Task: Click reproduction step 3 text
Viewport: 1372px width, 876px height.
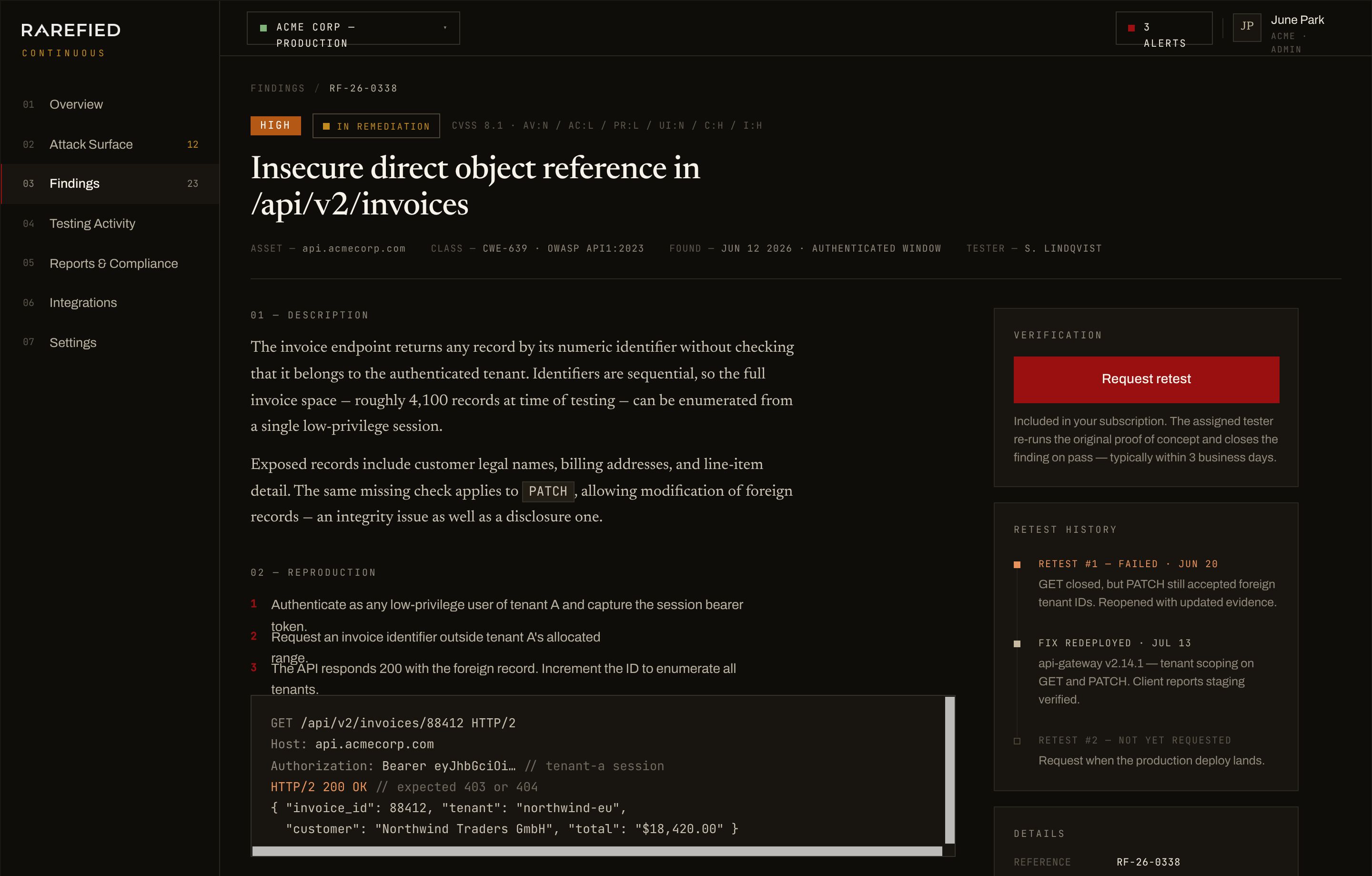Action: (x=504, y=679)
